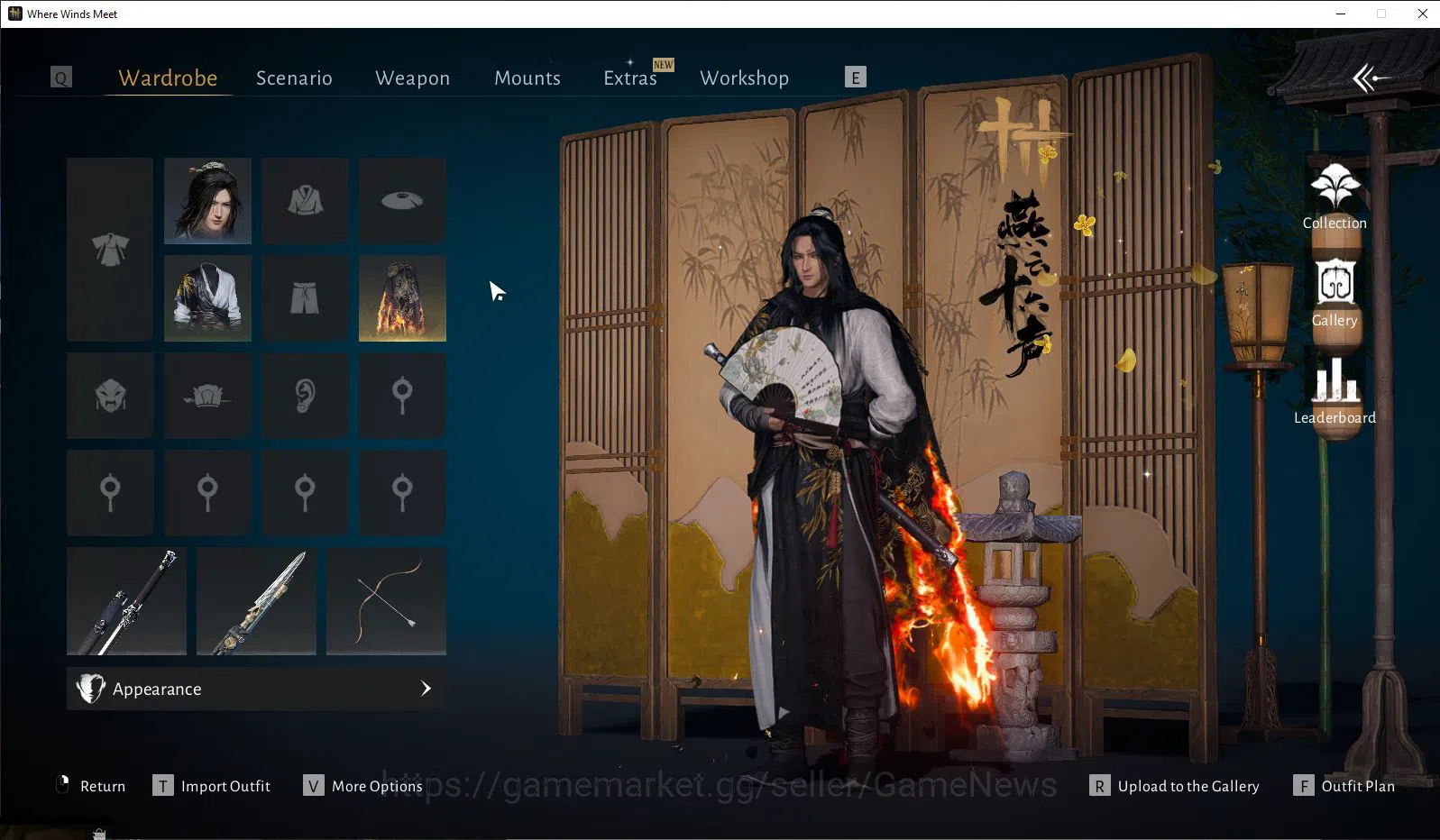Switch to the Wardrobe tab
1440x840 pixels.
168,78
